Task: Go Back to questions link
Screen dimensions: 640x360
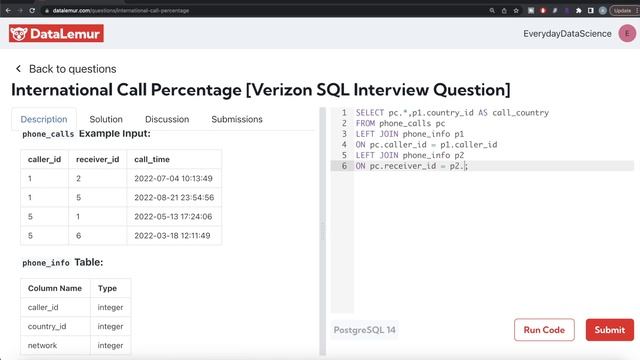Action: coord(73,69)
